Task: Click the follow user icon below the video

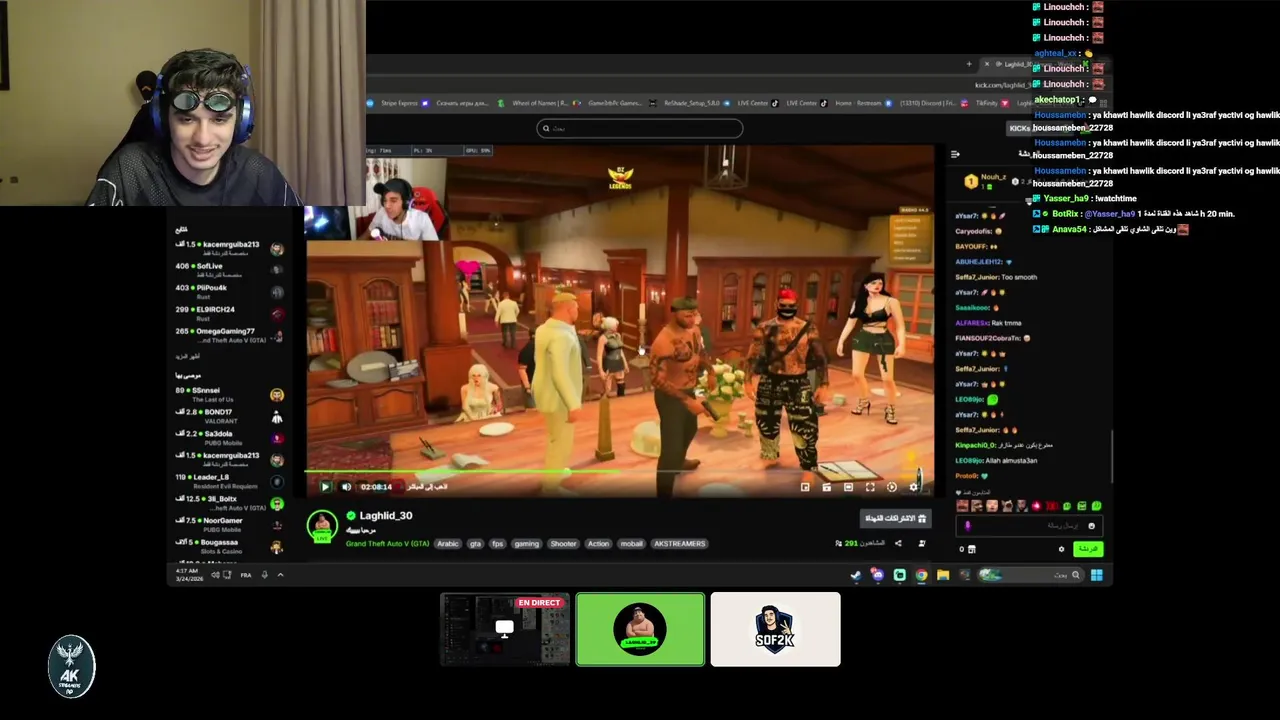Action: click(921, 544)
